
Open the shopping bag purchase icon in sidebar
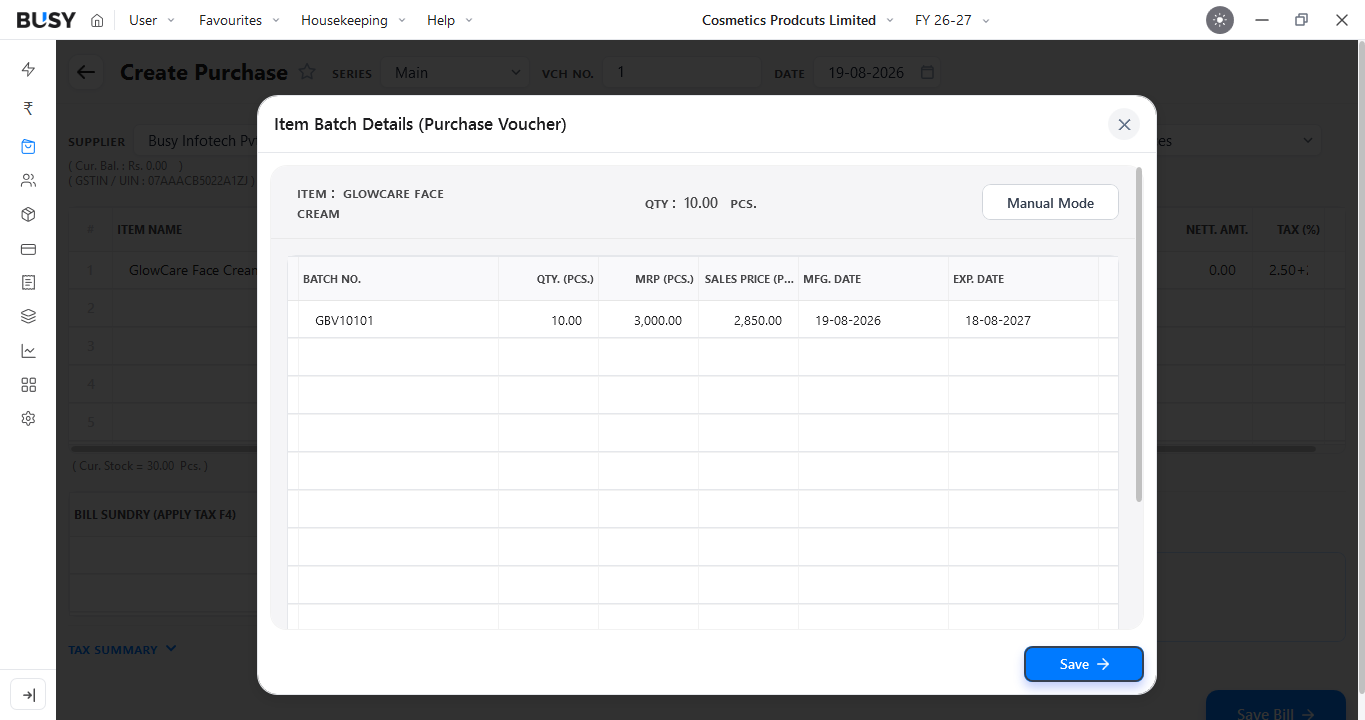coord(28,147)
